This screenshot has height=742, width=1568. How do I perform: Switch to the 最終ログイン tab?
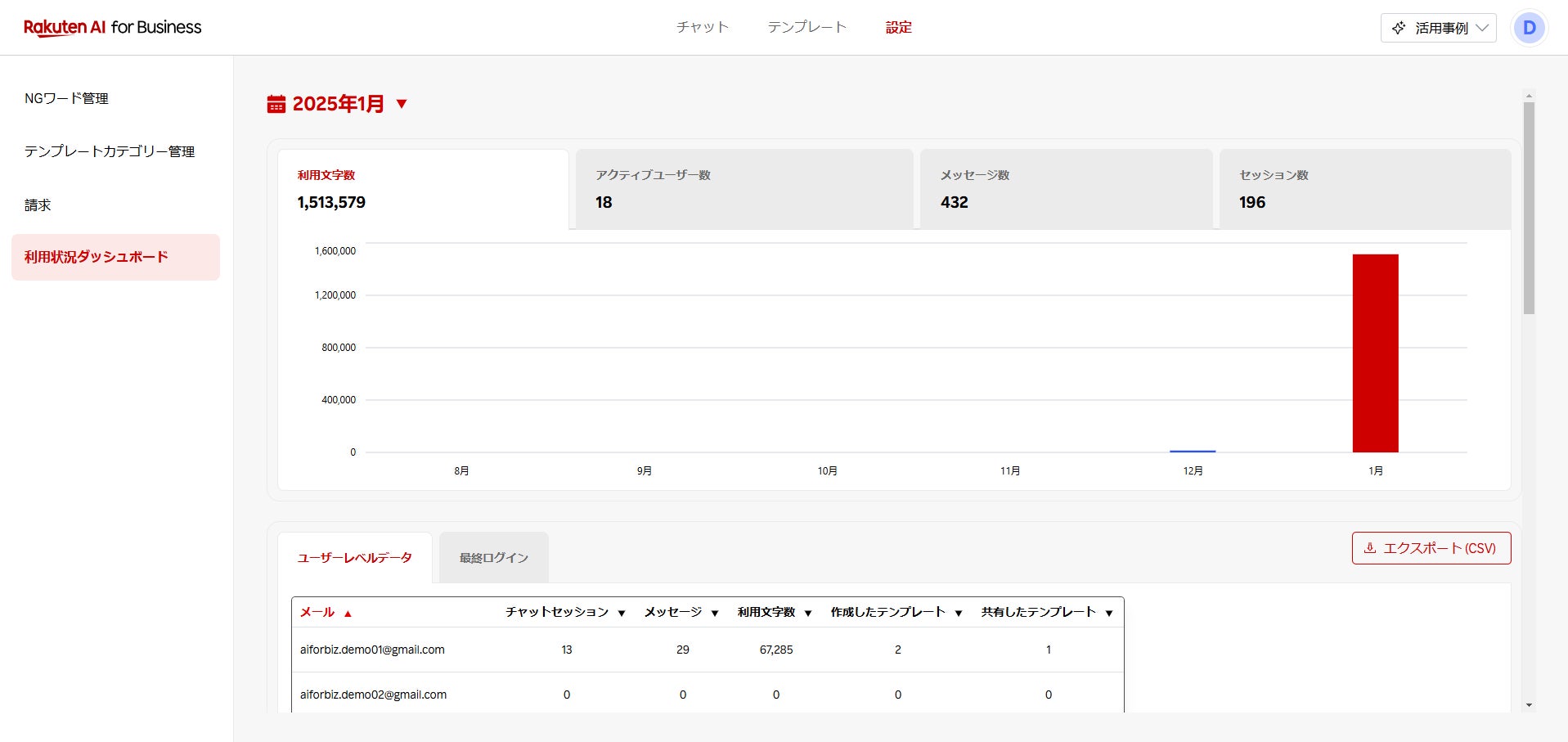click(x=493, y=558)
